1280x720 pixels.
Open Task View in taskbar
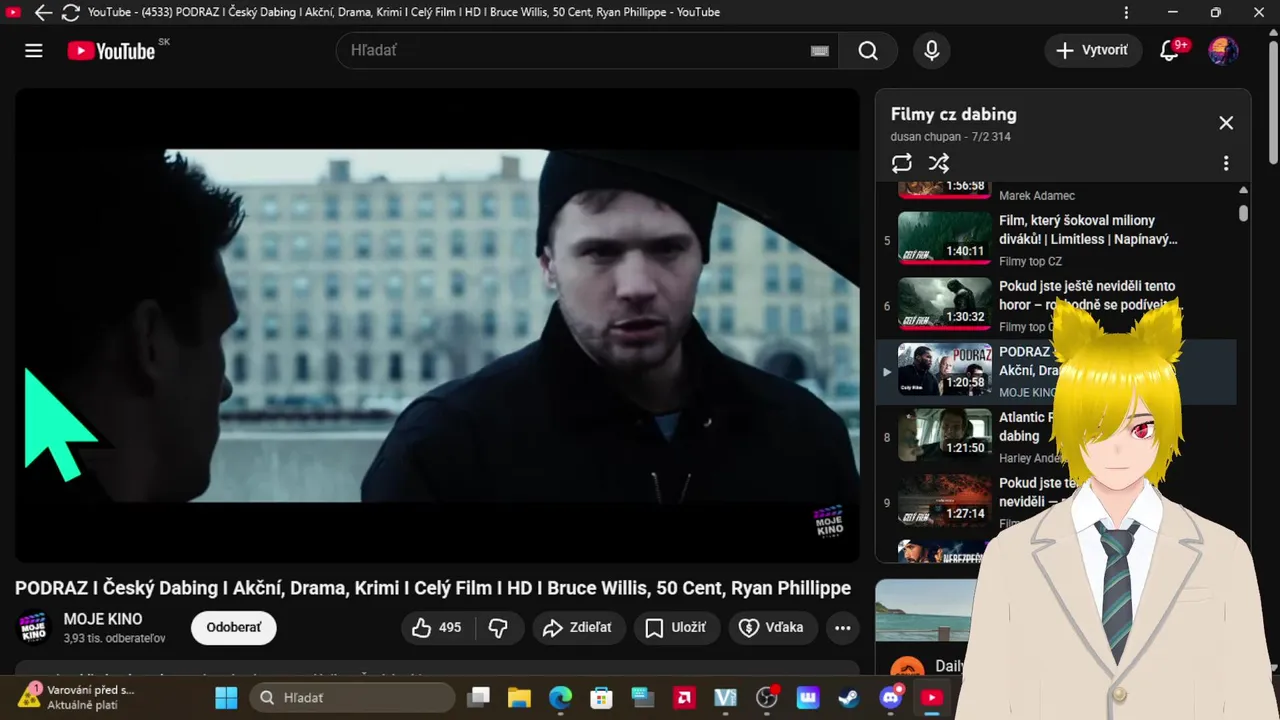480,697
